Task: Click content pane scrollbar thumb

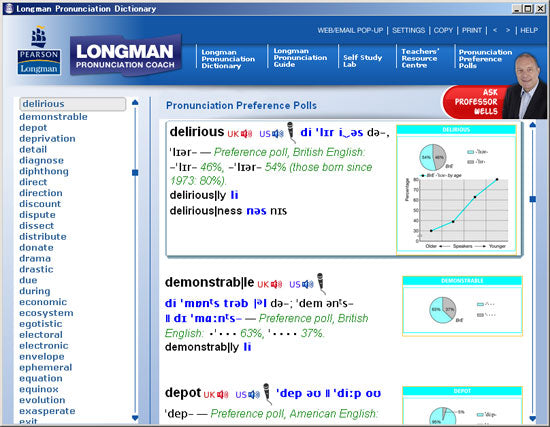Action: 532,199
